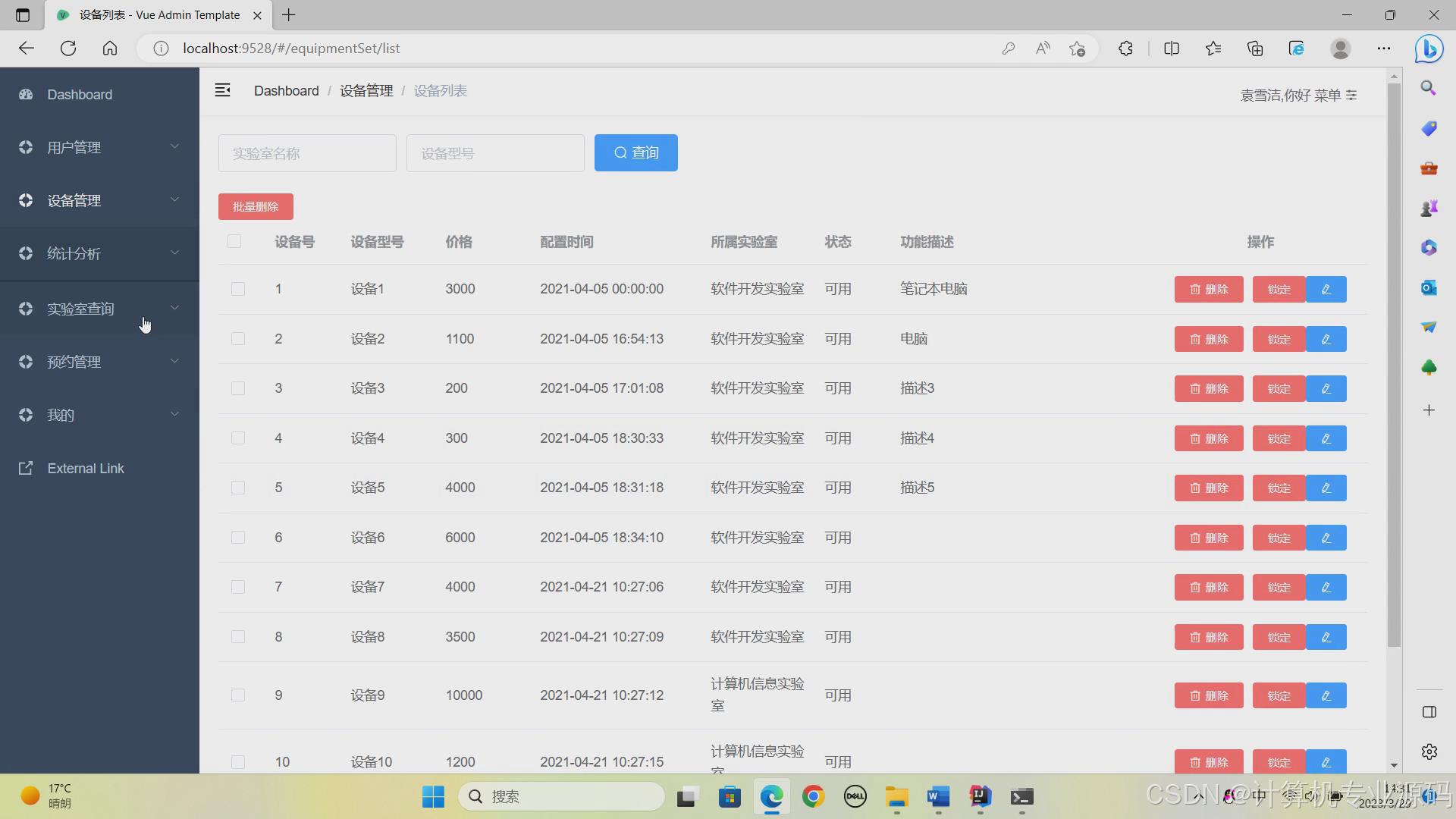Click the Windows taskbar 搜索 box
This screenshot has height=819, width=1456.
(x=561, y=796)
